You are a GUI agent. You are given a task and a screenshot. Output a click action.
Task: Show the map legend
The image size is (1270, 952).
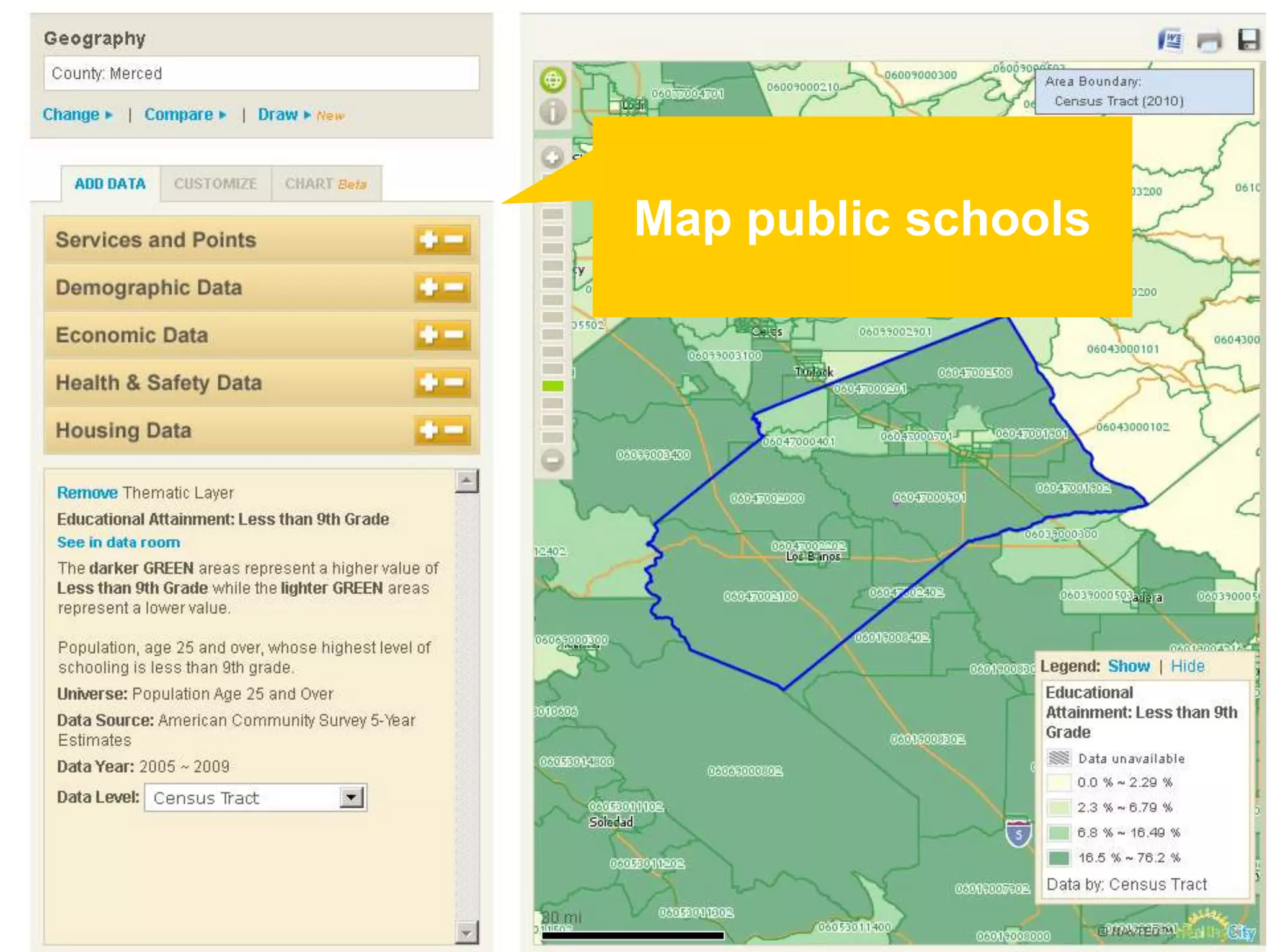coord(1129,666)
